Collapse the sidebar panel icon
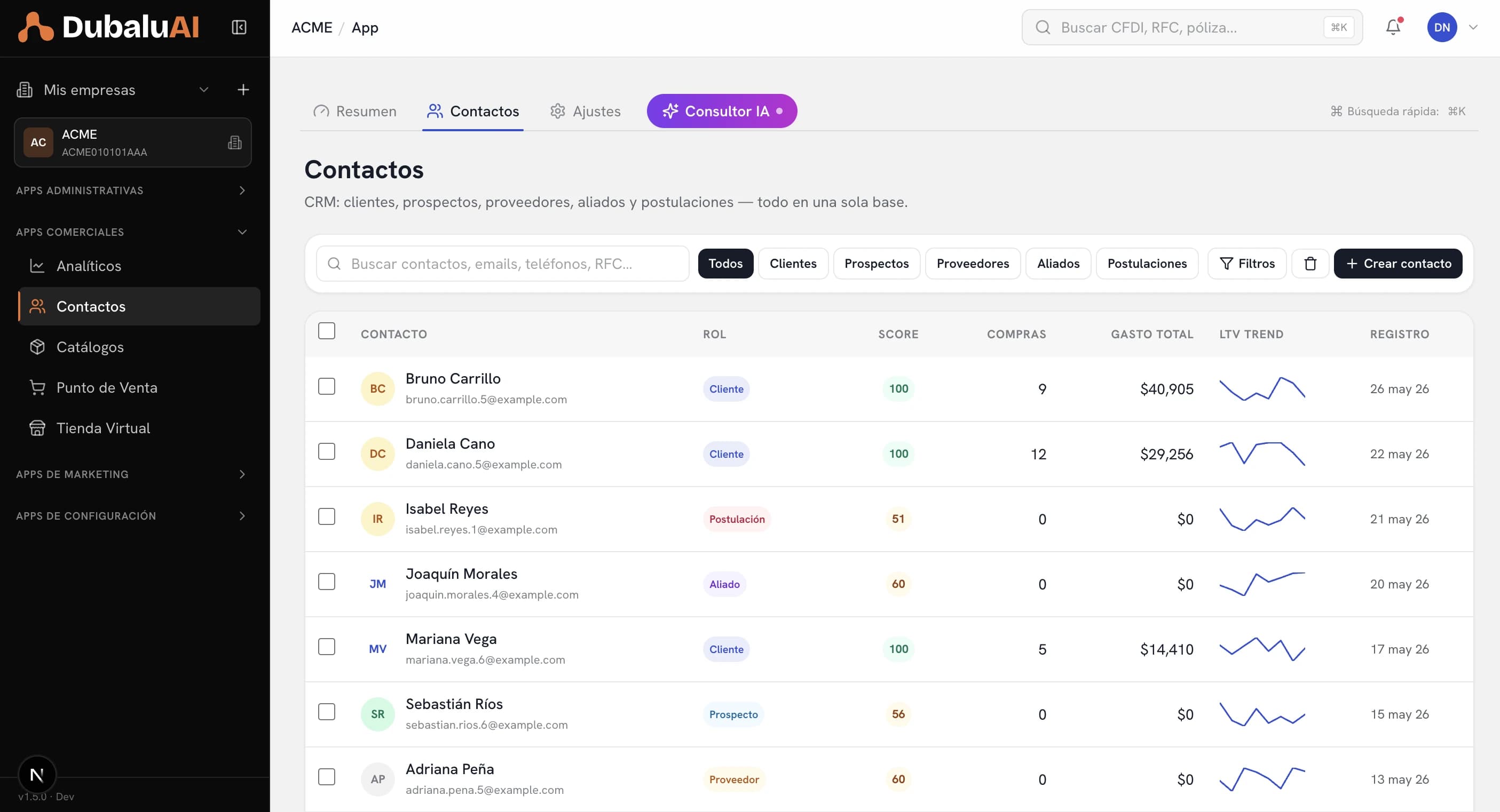 [x=239, y=27]
